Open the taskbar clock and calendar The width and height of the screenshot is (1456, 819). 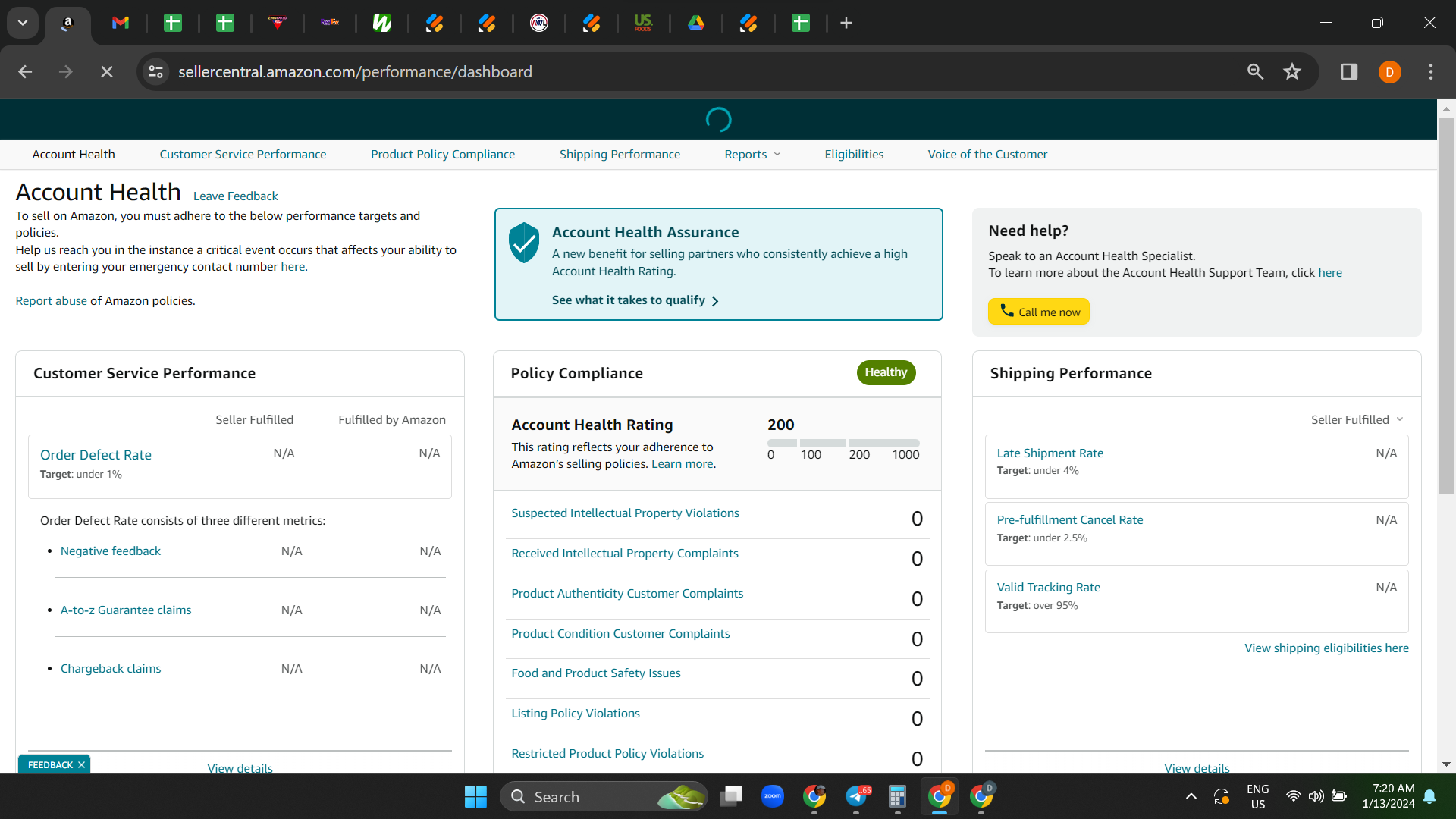pyautogui.click(x=1389, y=796)
